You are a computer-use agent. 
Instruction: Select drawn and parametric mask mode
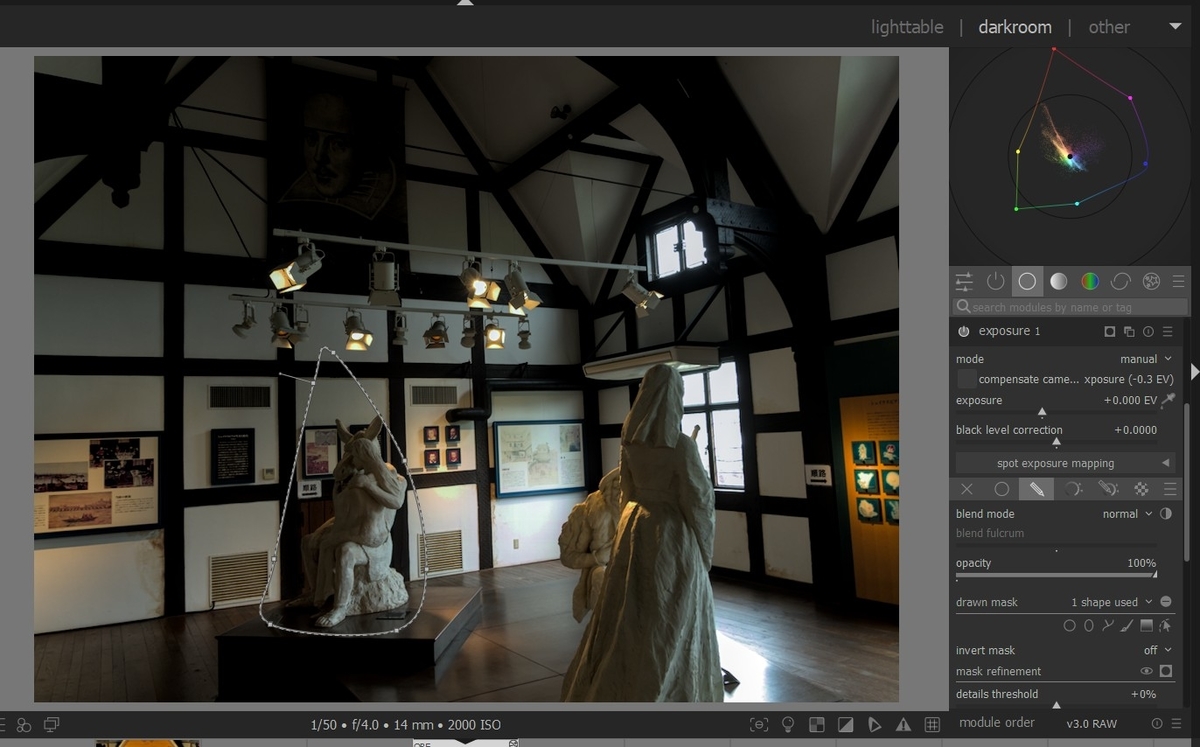[x=1107, y=489]
